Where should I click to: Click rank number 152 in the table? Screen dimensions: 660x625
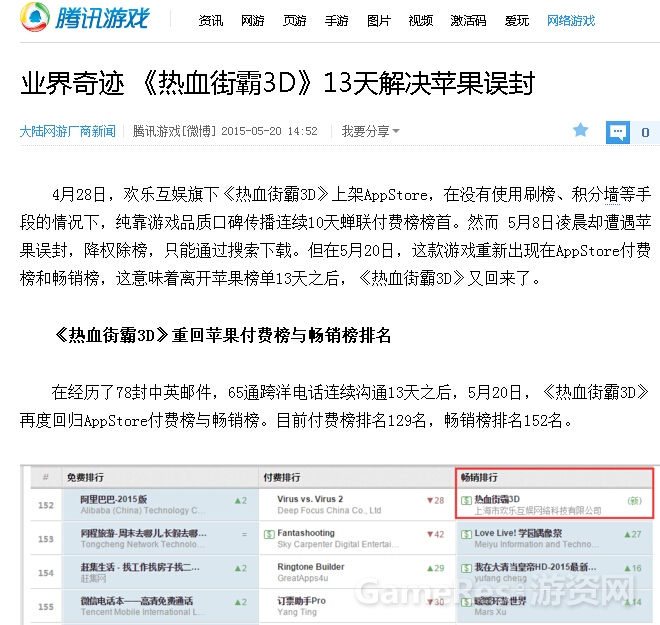click(x=46, y=505)
